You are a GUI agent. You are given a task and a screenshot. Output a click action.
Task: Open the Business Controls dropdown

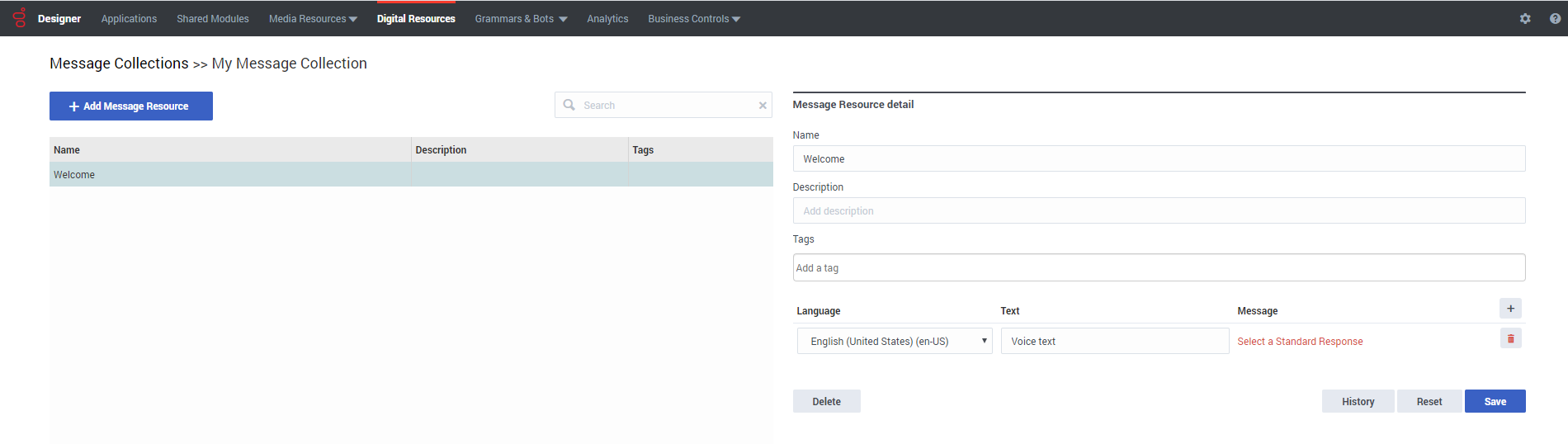pos(694,19)
